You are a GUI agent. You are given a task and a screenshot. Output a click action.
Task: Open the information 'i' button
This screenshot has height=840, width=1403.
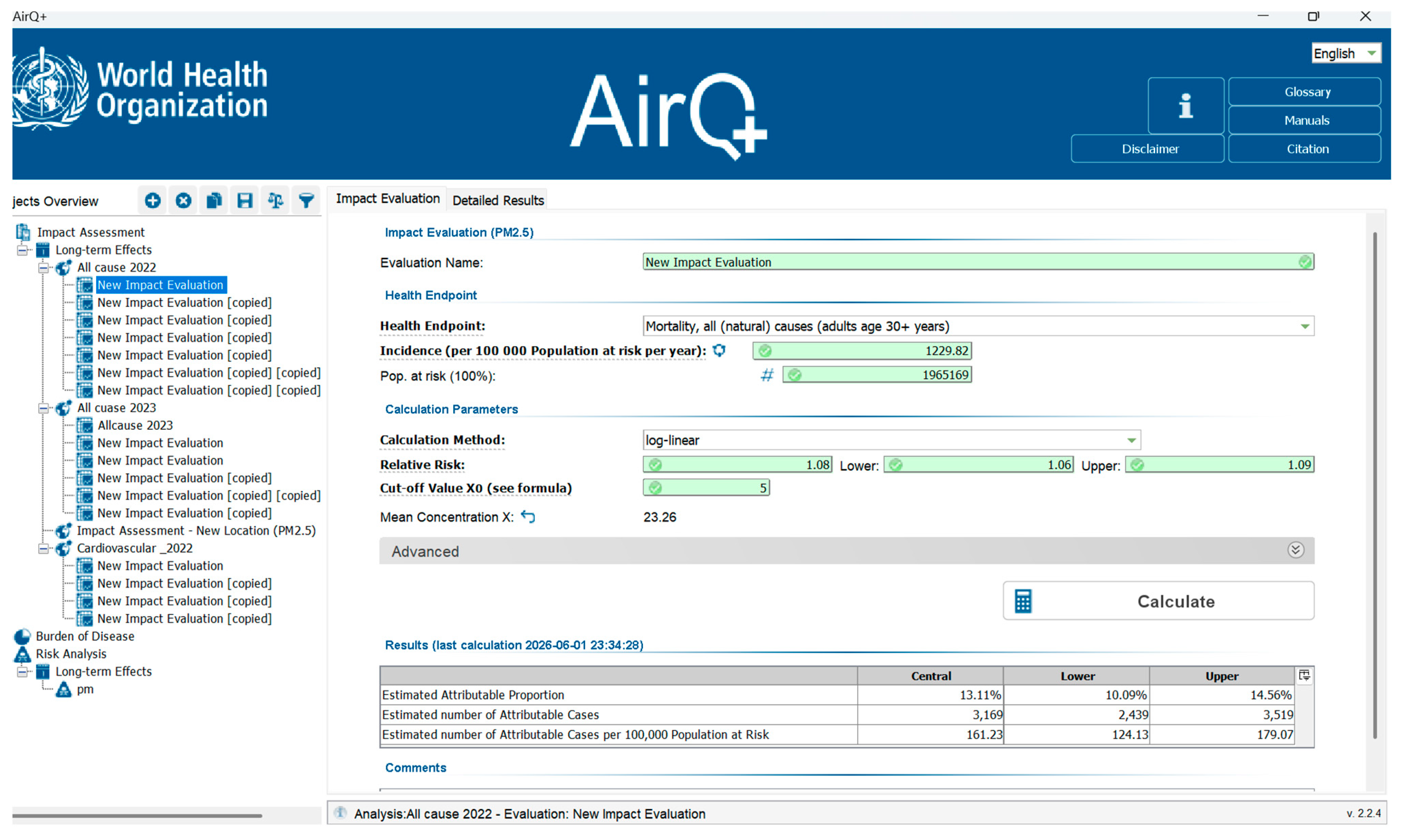pyautogui.click(x=1186, y=106)
